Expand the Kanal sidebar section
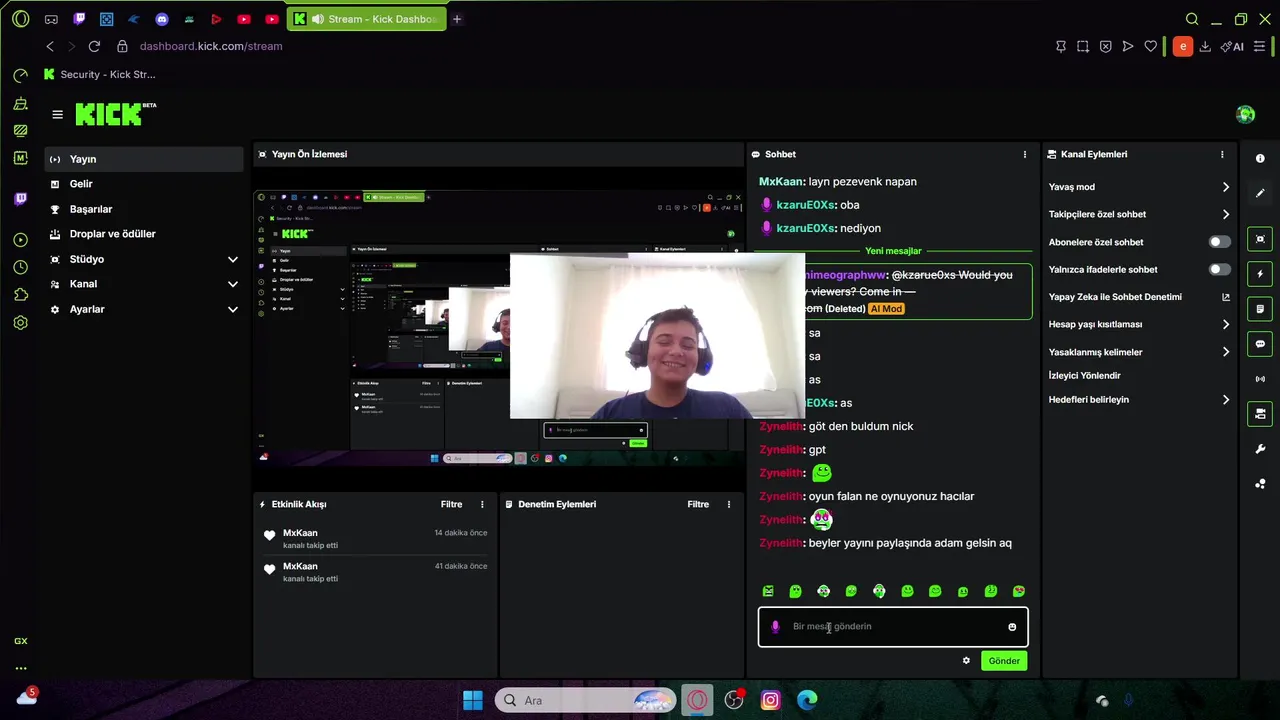Viewport: 1280px width, 720px height. [x=144, y=284]
